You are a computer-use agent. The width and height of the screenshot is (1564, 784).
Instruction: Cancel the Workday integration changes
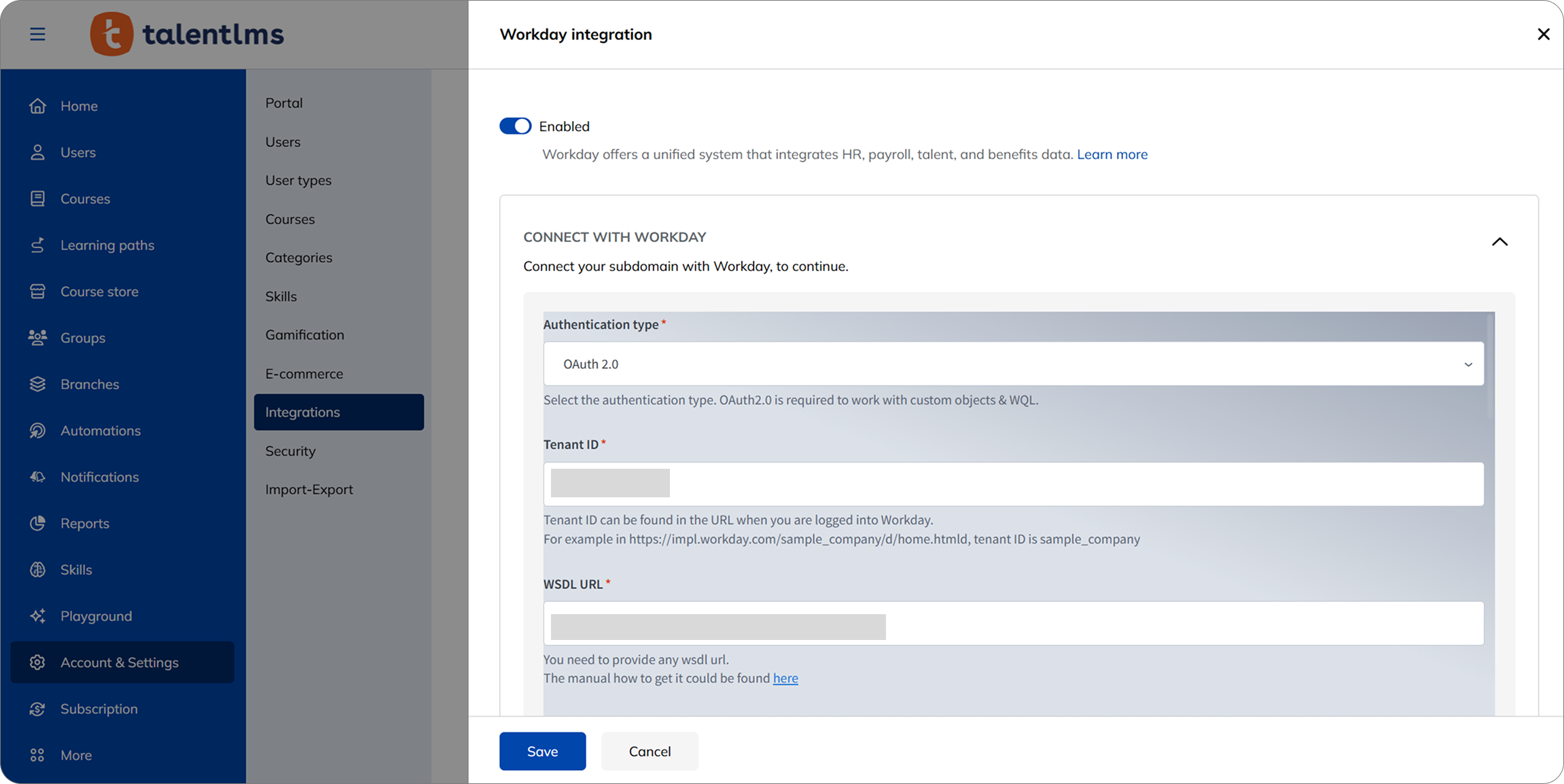(650, 751)
